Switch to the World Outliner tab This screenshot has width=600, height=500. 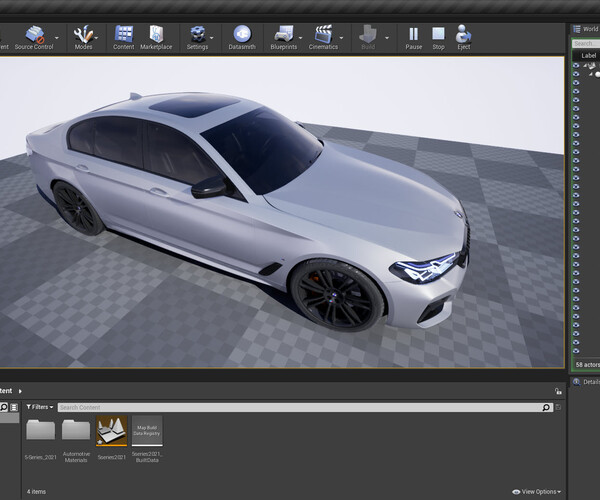click(587, 29)
